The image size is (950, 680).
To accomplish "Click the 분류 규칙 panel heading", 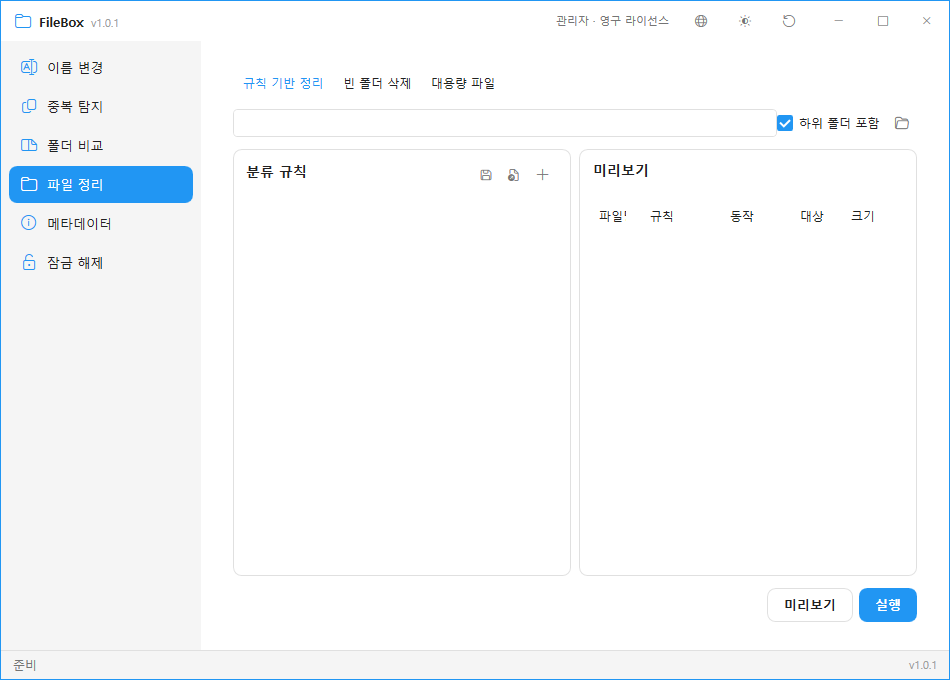I will pyautogui.click(x=276, y=172).
